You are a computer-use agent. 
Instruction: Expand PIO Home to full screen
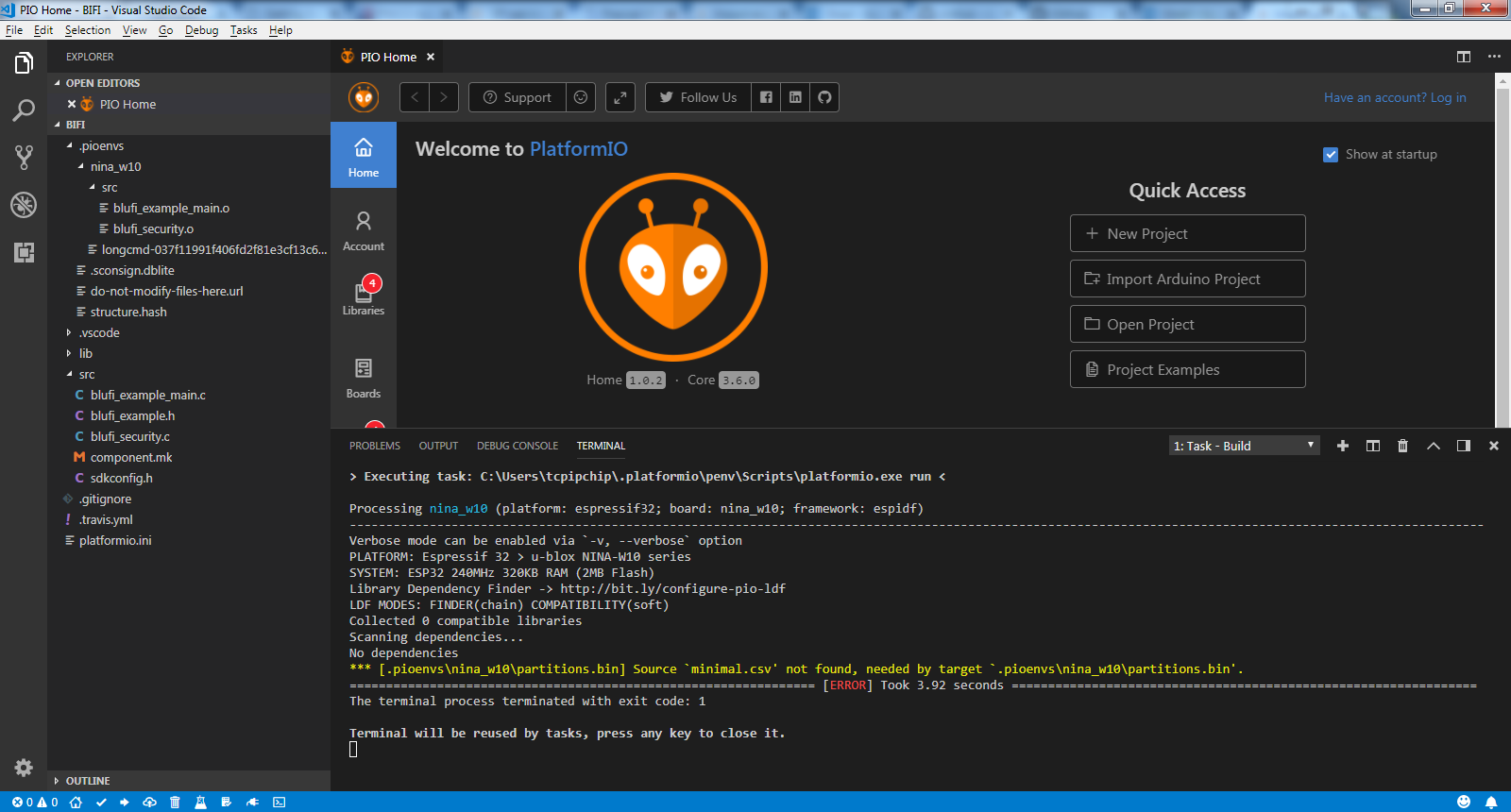click(x=620, y=97)
